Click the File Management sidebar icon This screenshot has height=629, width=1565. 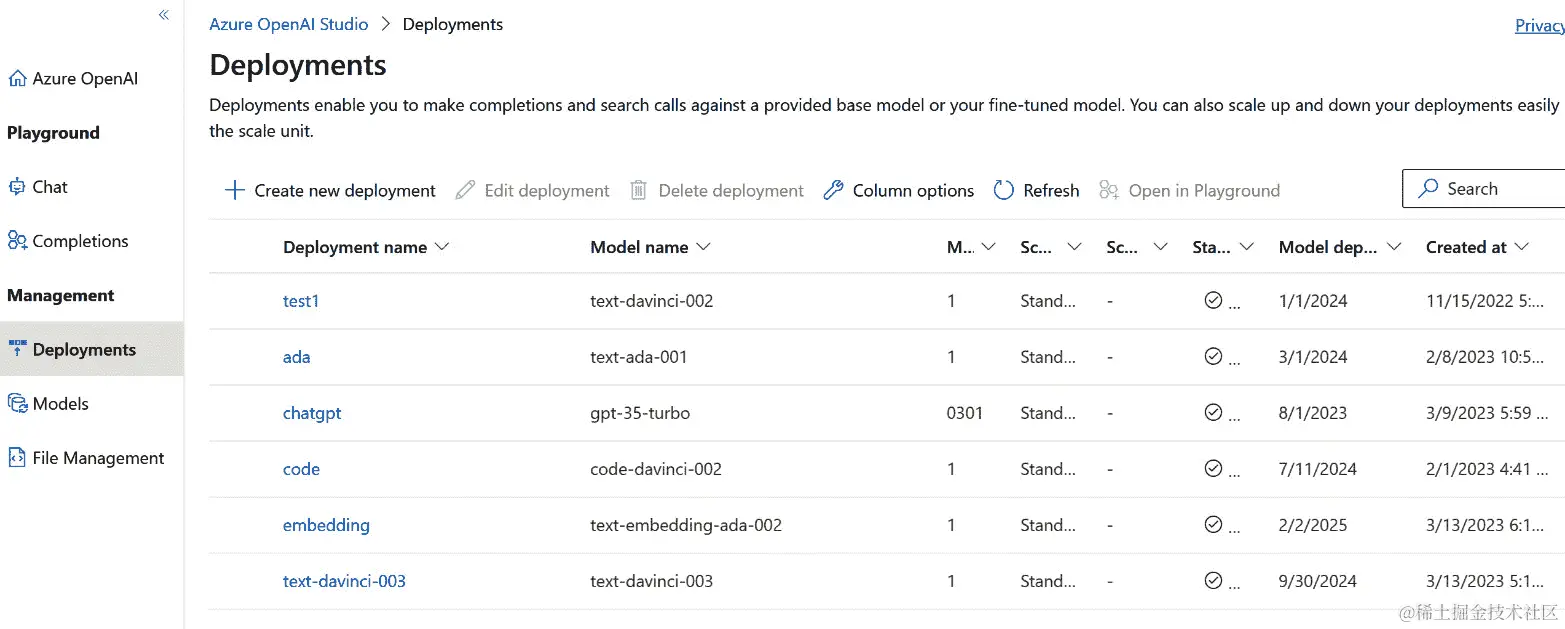[17, 458]
